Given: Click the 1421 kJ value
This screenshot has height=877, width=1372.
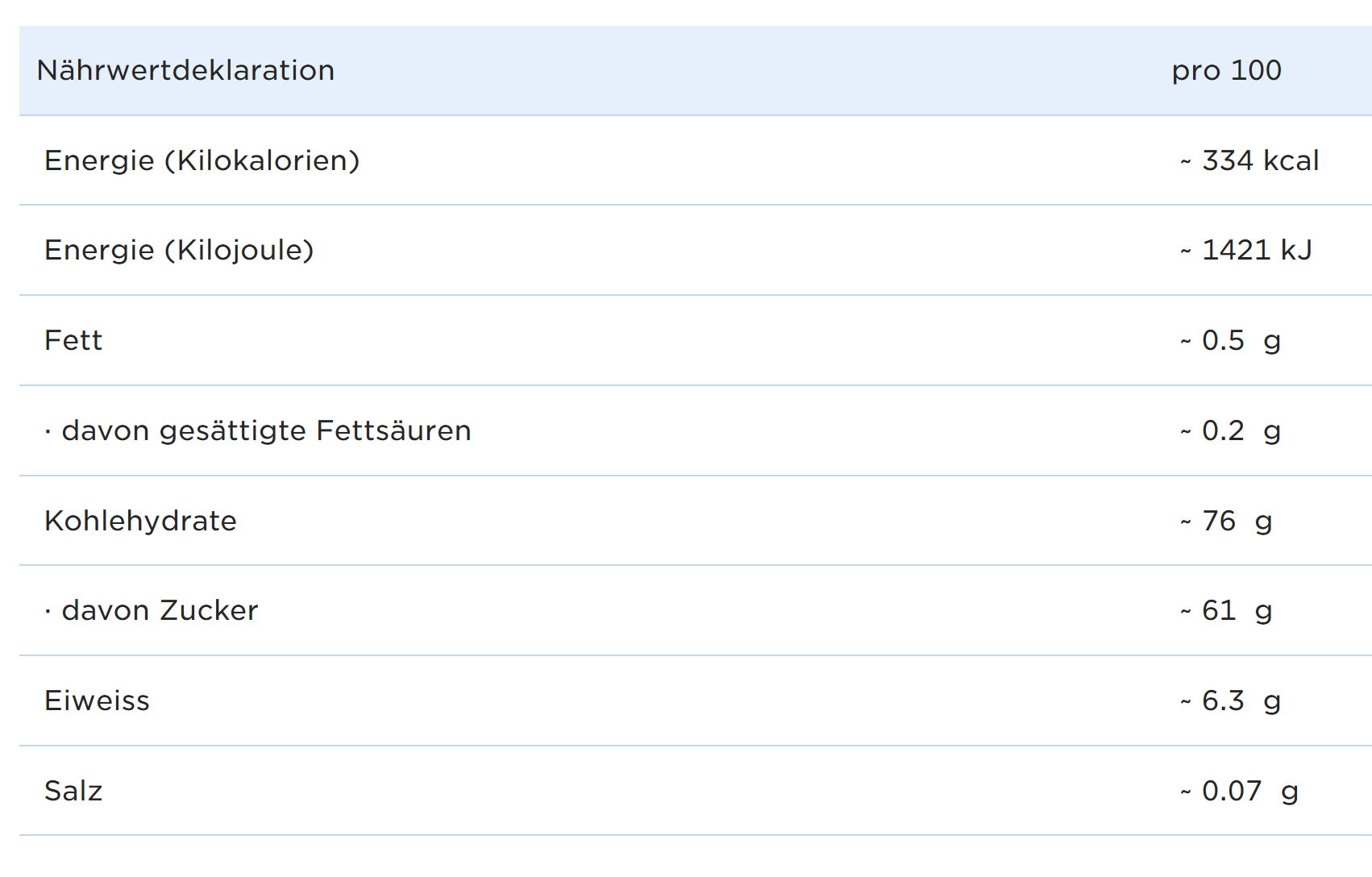Looking at the screenshot, I should click(x=1257, y=251).
